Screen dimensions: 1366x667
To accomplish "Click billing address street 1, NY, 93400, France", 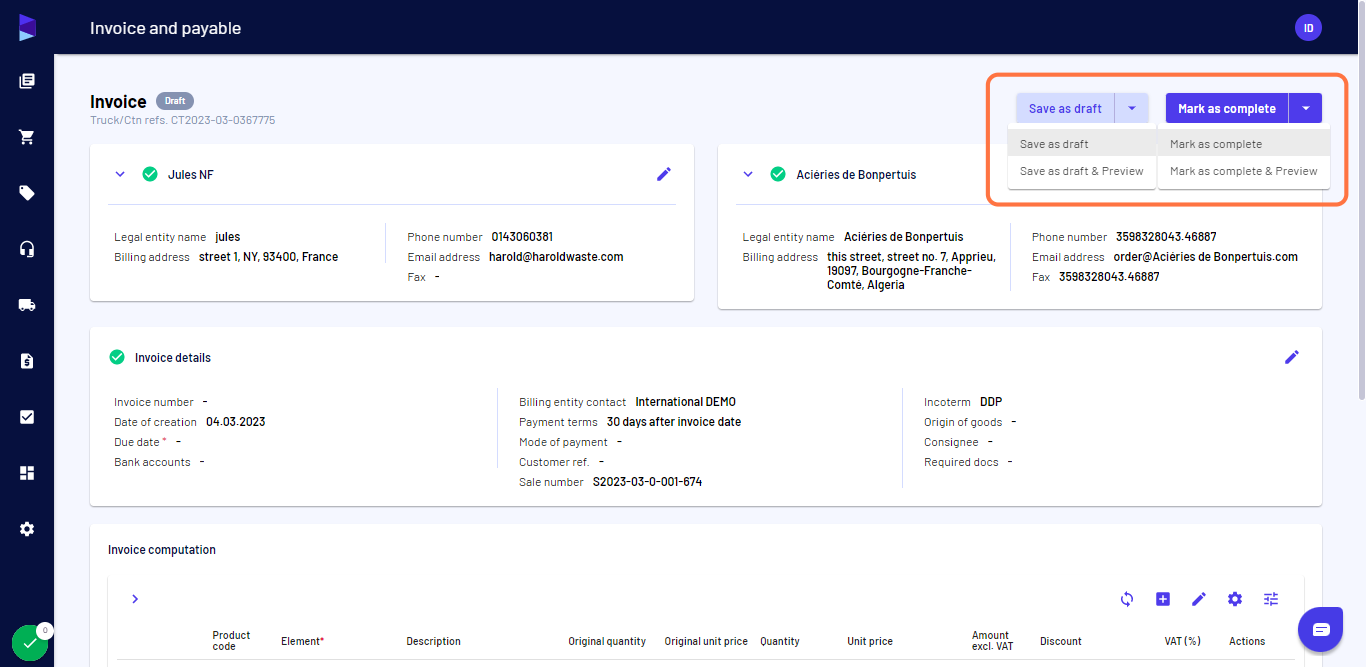I will point(268,257).
